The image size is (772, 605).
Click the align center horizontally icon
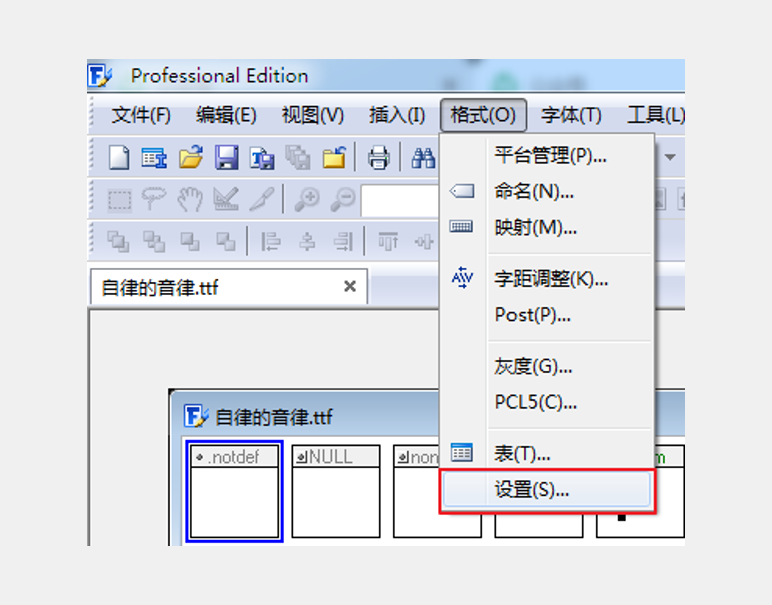[307, 241]
